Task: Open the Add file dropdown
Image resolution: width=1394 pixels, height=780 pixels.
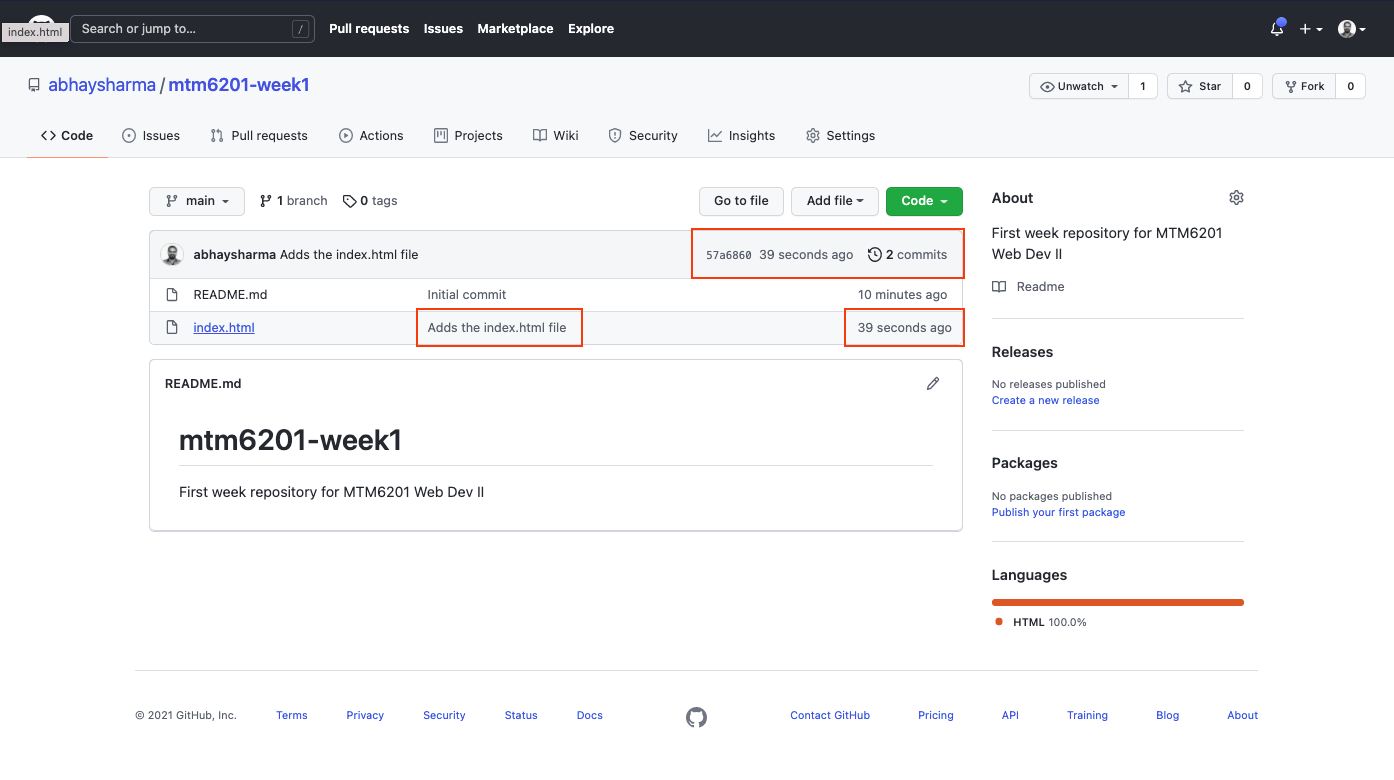Action: click(x=835, y=201)
